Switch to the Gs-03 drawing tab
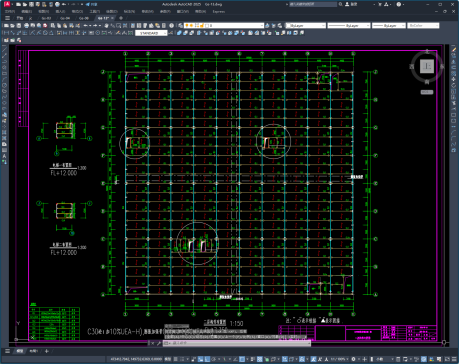 (x=46, y=18)
